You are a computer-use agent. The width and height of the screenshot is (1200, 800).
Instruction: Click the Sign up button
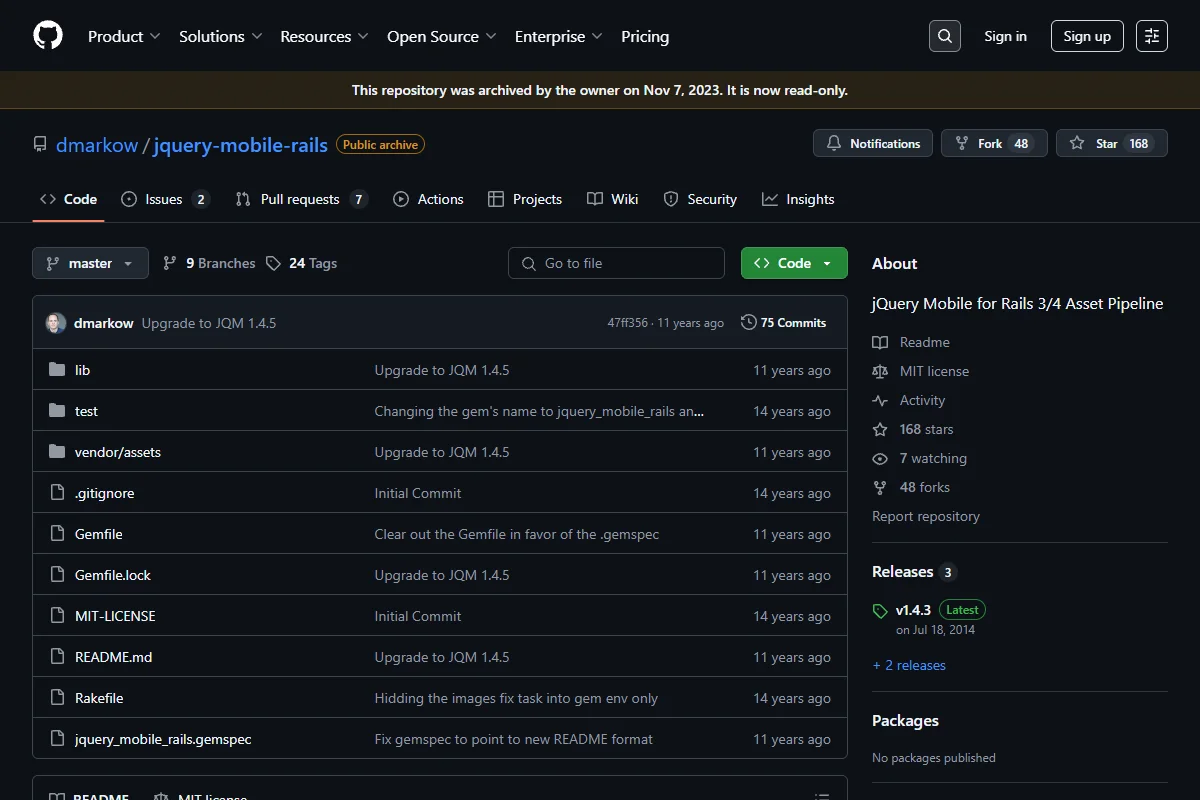coord(1087,36)
